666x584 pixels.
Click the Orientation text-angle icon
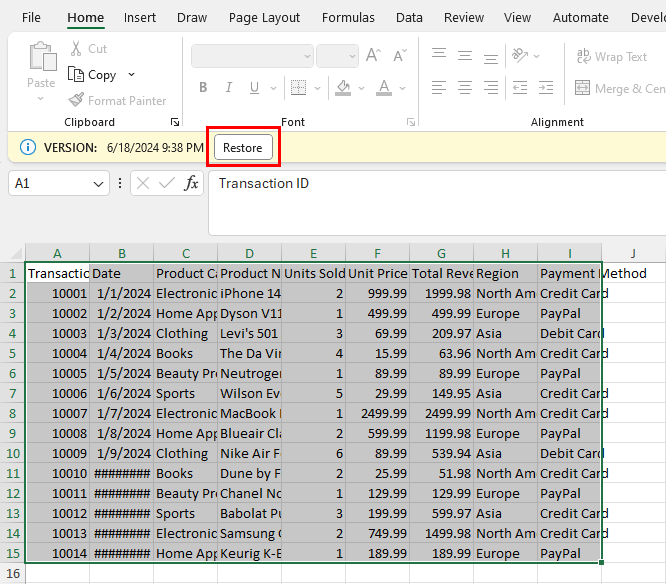(520, 55)
